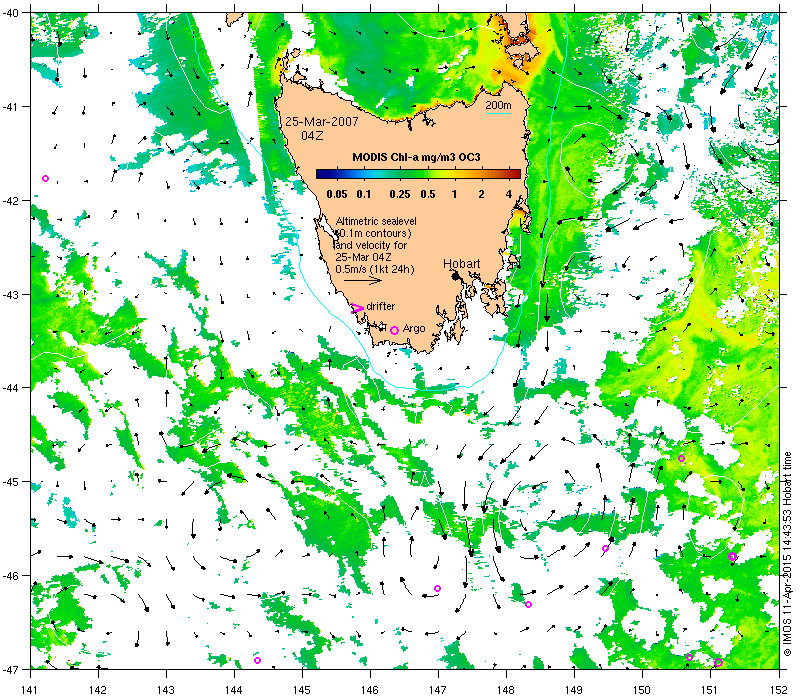Screen dimensions: 800x700
Task: Click the Argo float circle in legend
Action: [394, 331]
